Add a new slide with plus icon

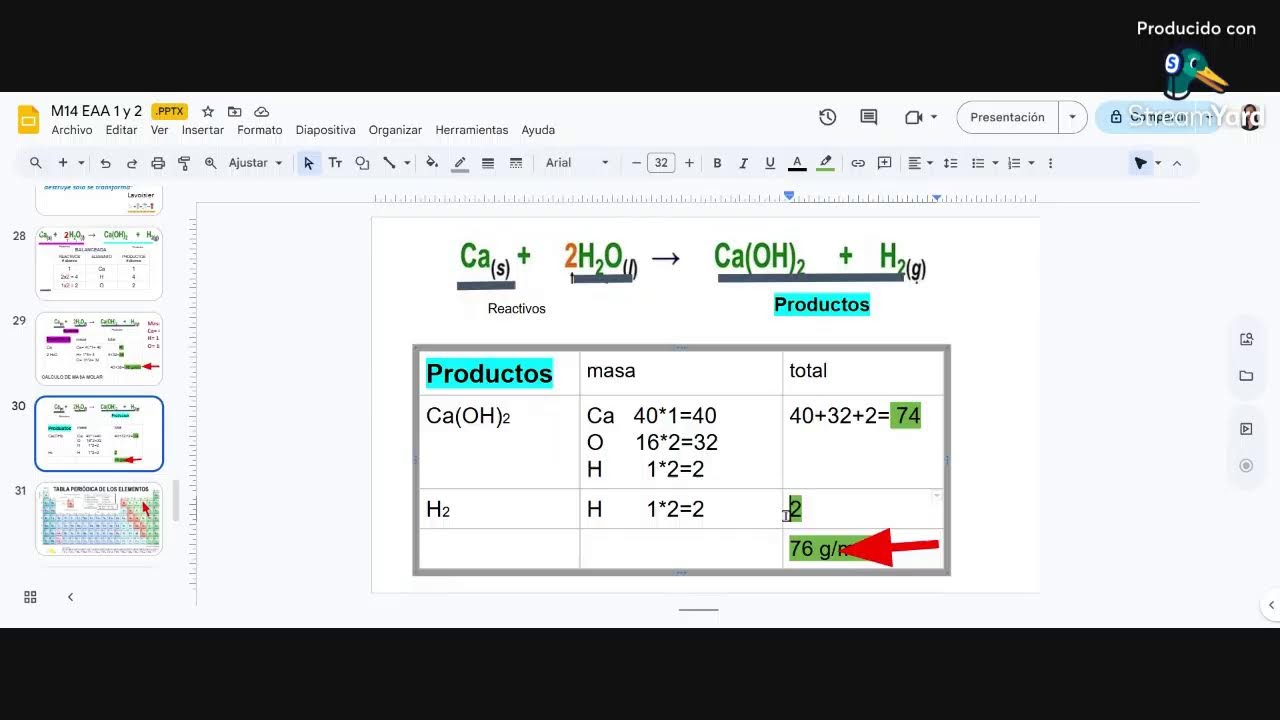[x=63, y=163]
